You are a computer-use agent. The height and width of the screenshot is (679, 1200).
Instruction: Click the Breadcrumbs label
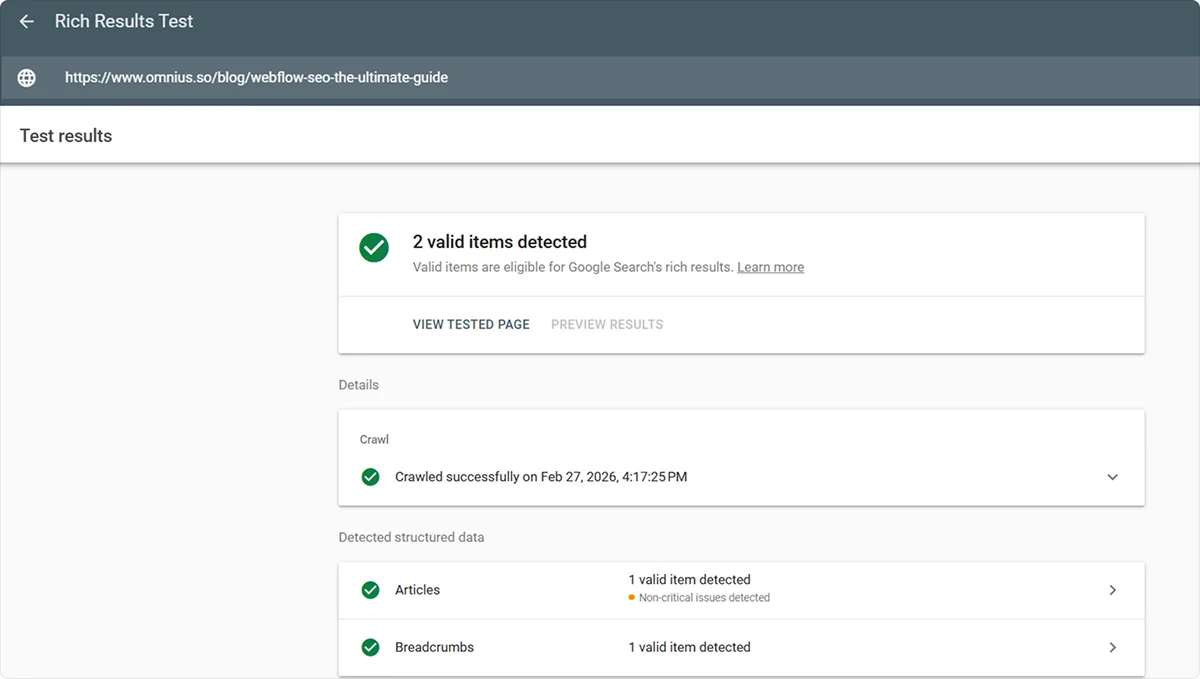434,647
